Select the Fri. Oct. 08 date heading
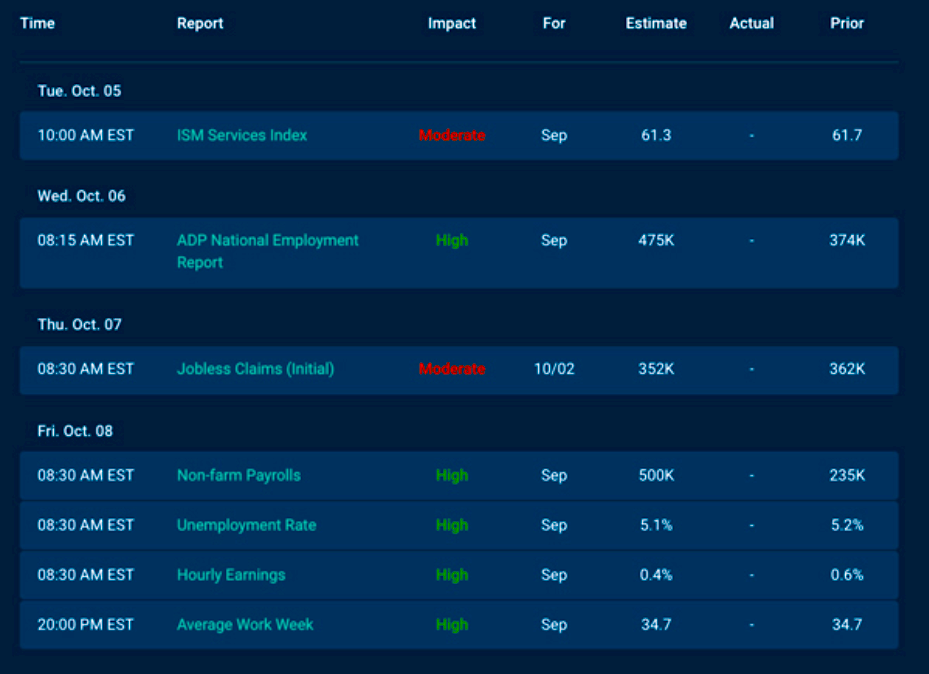Screen dimensions: 929x674 tap(75, 431)
